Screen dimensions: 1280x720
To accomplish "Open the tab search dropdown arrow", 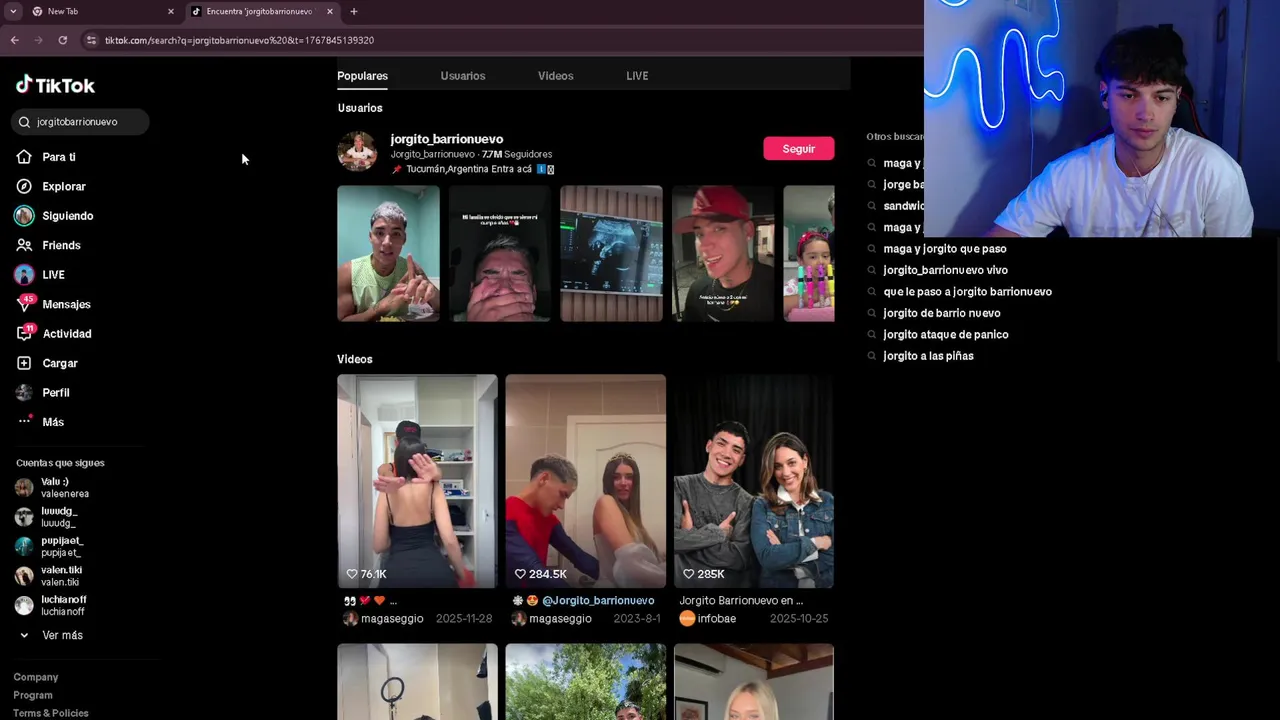I will pyautogui.click(x=13, y=11).
